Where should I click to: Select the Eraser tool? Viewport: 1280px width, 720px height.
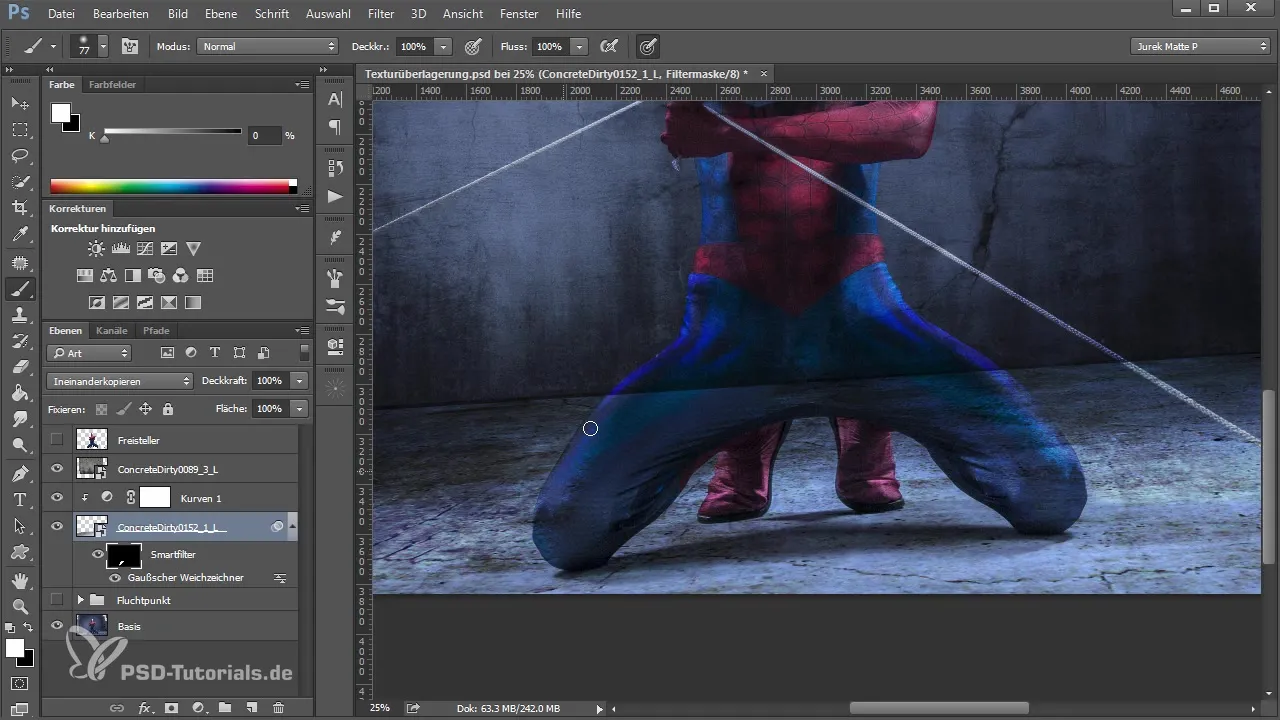[19, 367]
